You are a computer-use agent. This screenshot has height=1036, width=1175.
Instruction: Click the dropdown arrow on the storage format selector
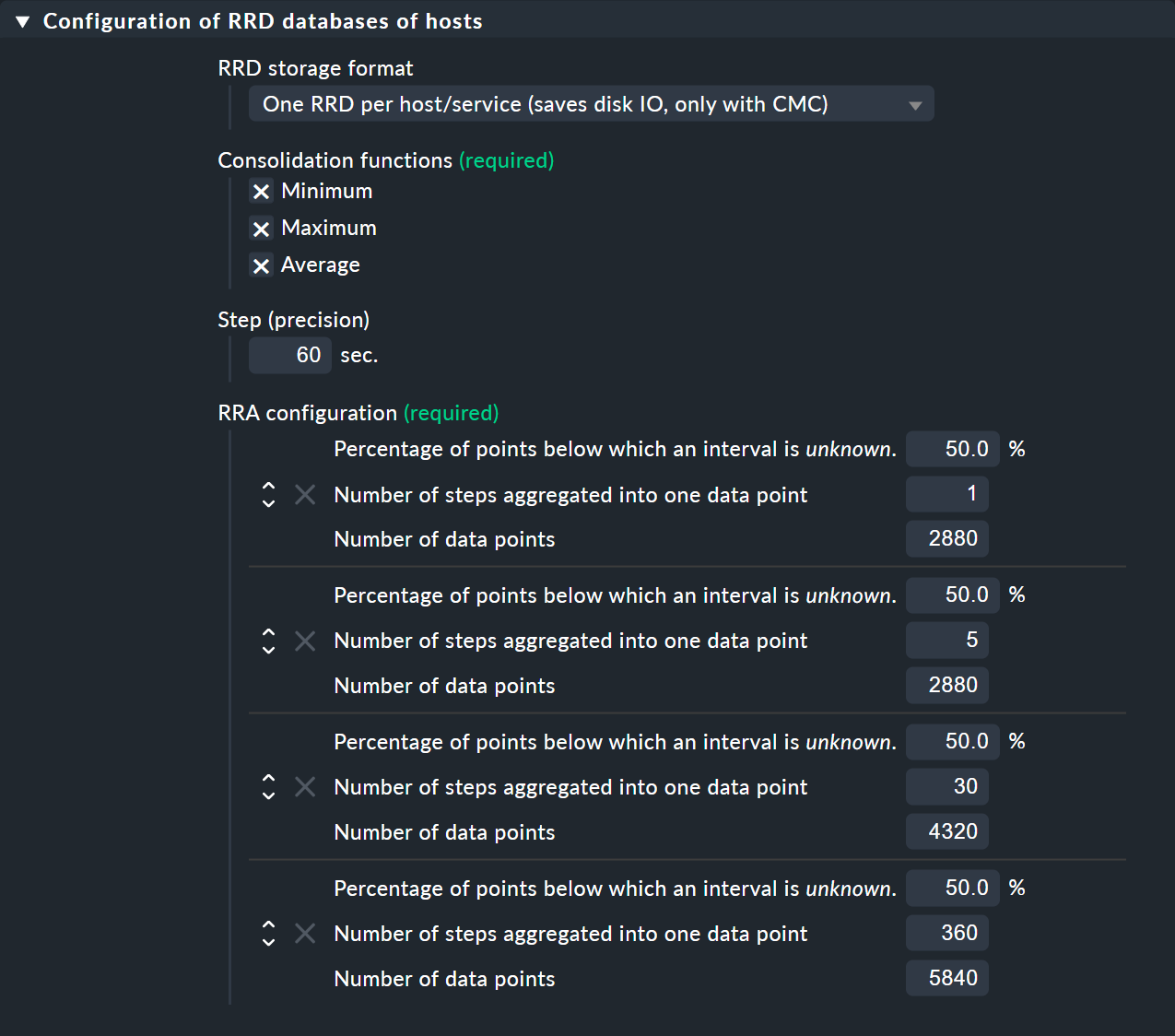tap(915, 104)
